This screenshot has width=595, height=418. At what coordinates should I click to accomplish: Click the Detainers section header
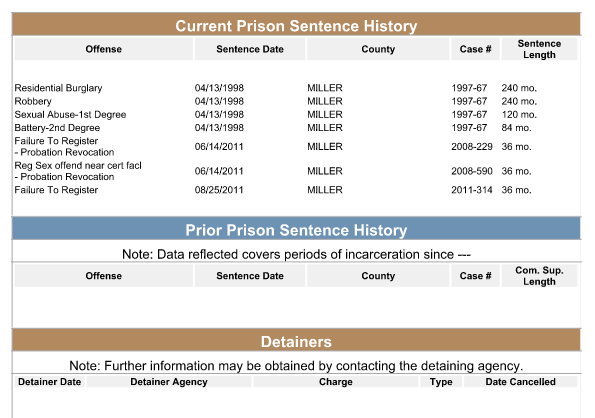(296, 341)
